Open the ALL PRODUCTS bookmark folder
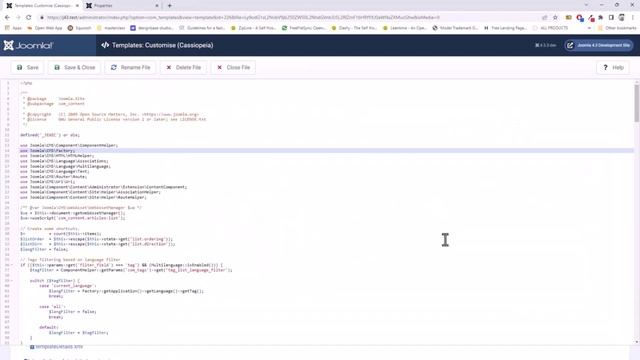Screen dimensions: 640x360 tap(550, 28)
